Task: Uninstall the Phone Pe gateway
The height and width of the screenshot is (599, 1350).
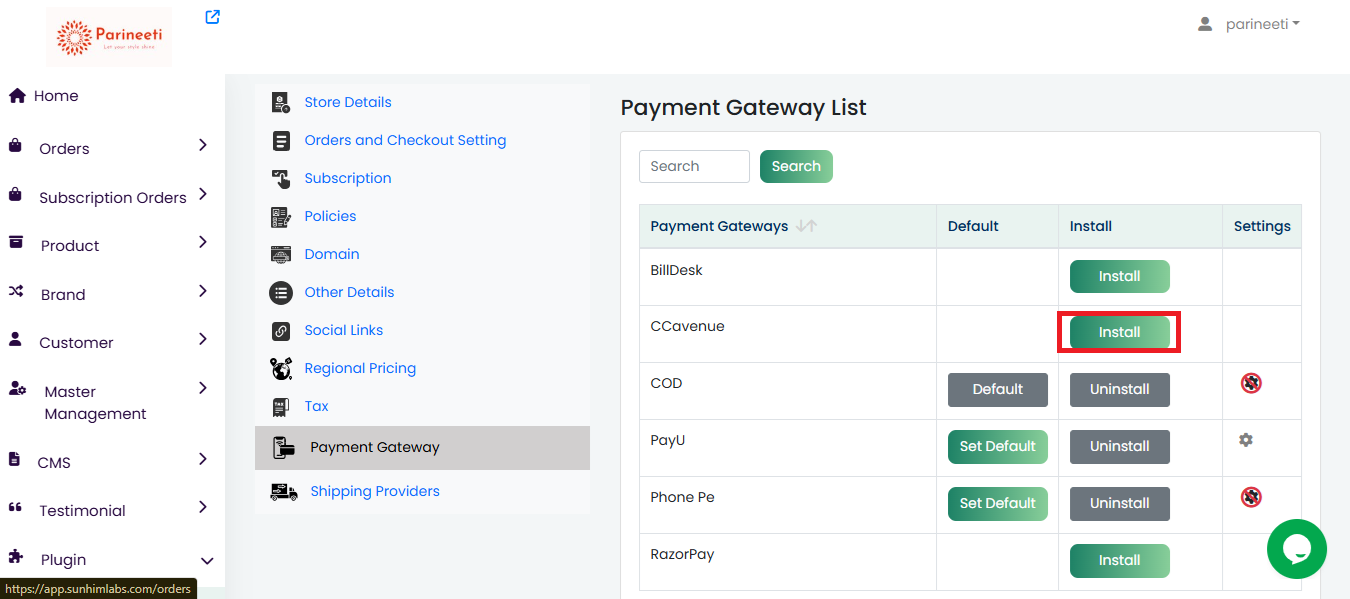Action: [1119, 503]
